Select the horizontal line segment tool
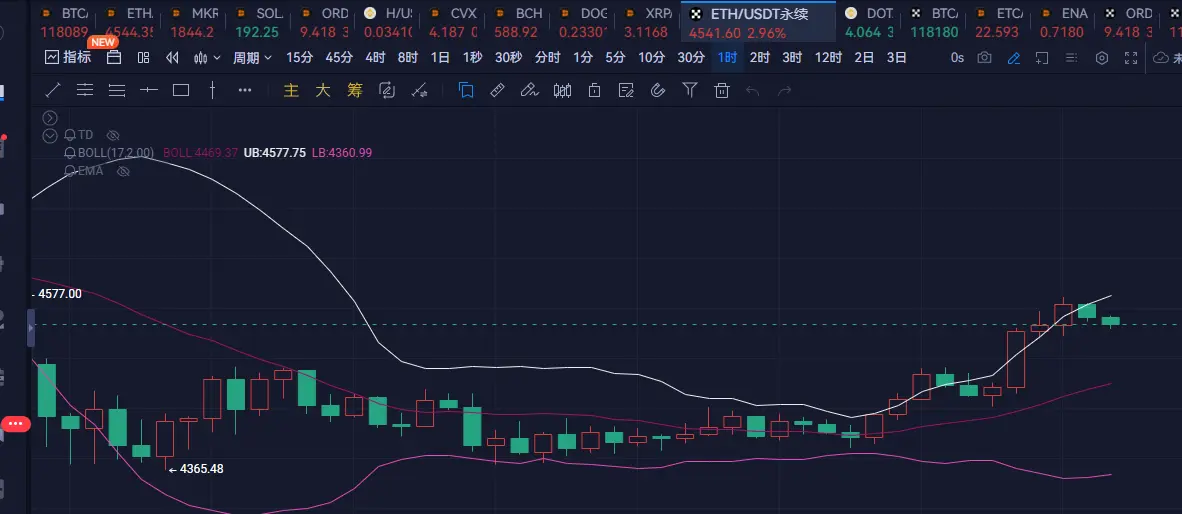 [x=149, y=90]
